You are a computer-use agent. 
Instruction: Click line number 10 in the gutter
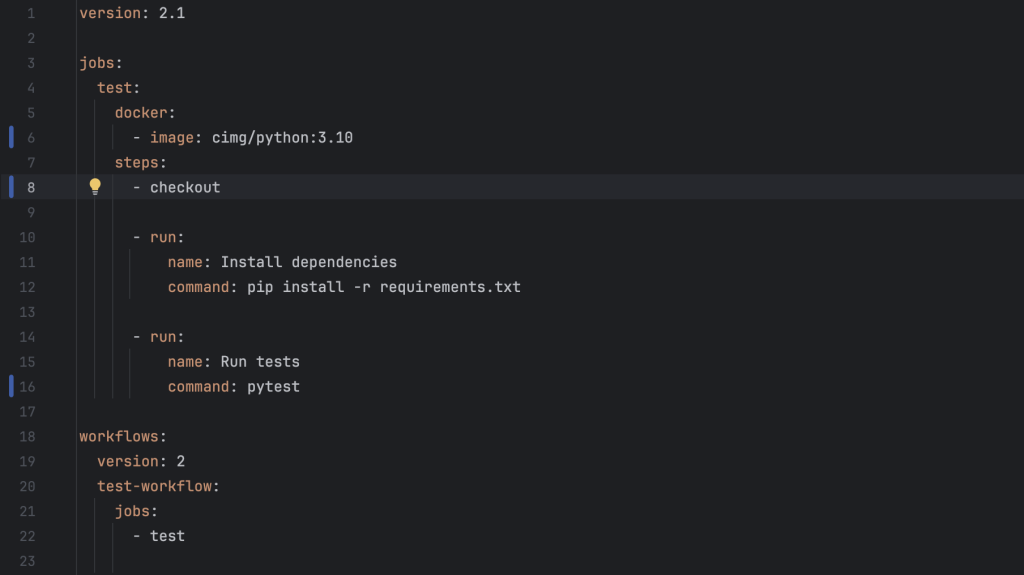(27, 237)
